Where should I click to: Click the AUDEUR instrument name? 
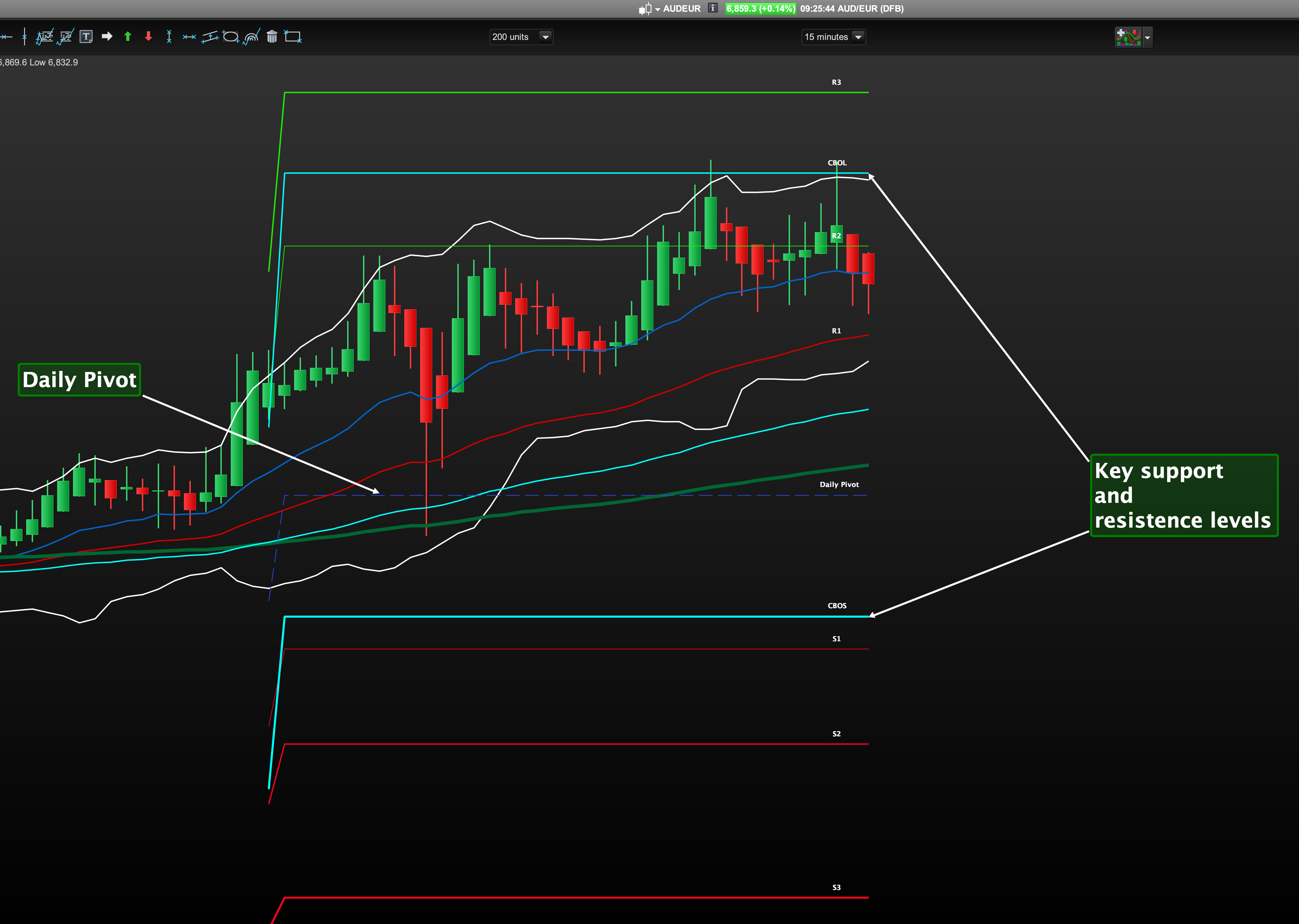pos(682,9)
